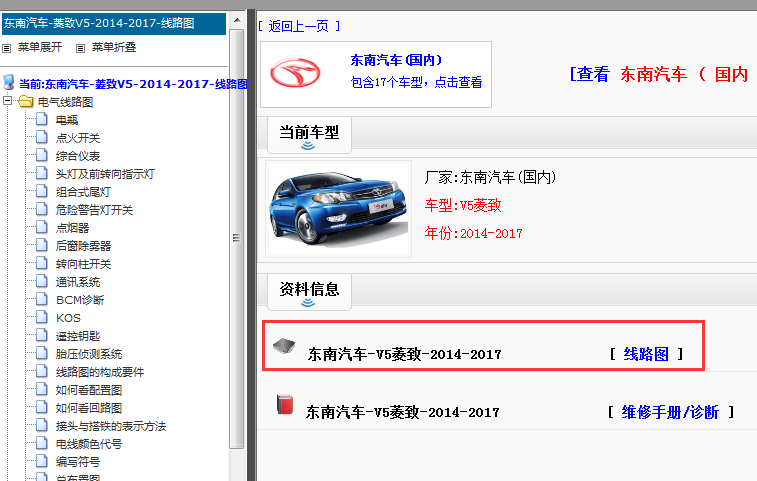The width and height of the screenshot is (757, 481).
Task: Click the gray book icon beside 线路图 row
Action: tap(284, 346)
